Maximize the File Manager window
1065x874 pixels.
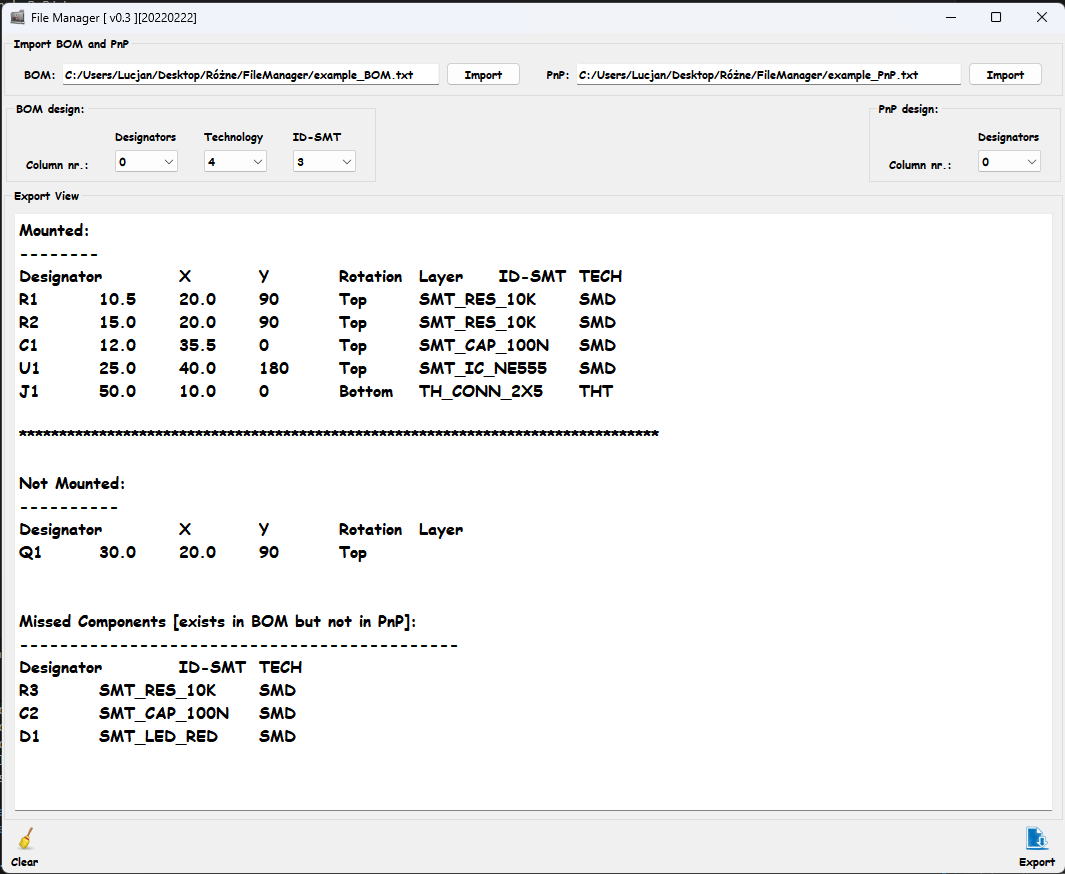[x=996, y=17]
